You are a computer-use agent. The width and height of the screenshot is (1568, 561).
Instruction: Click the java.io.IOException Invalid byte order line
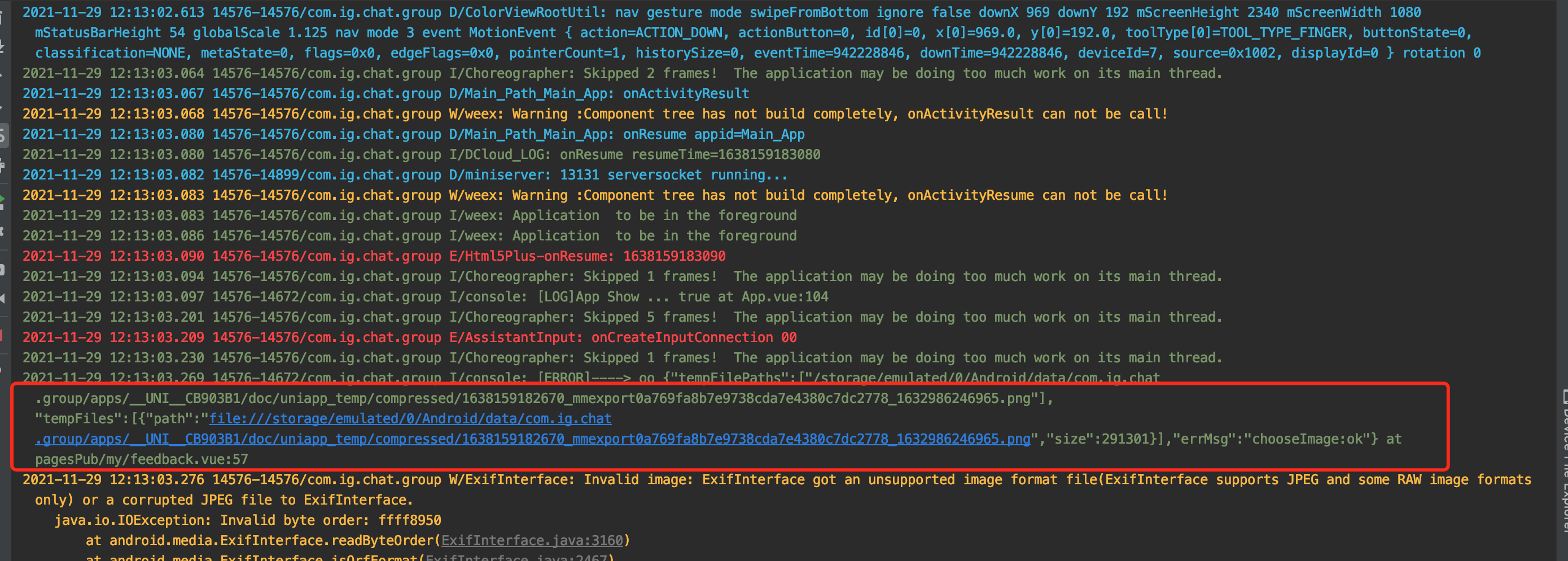point(248,521)
